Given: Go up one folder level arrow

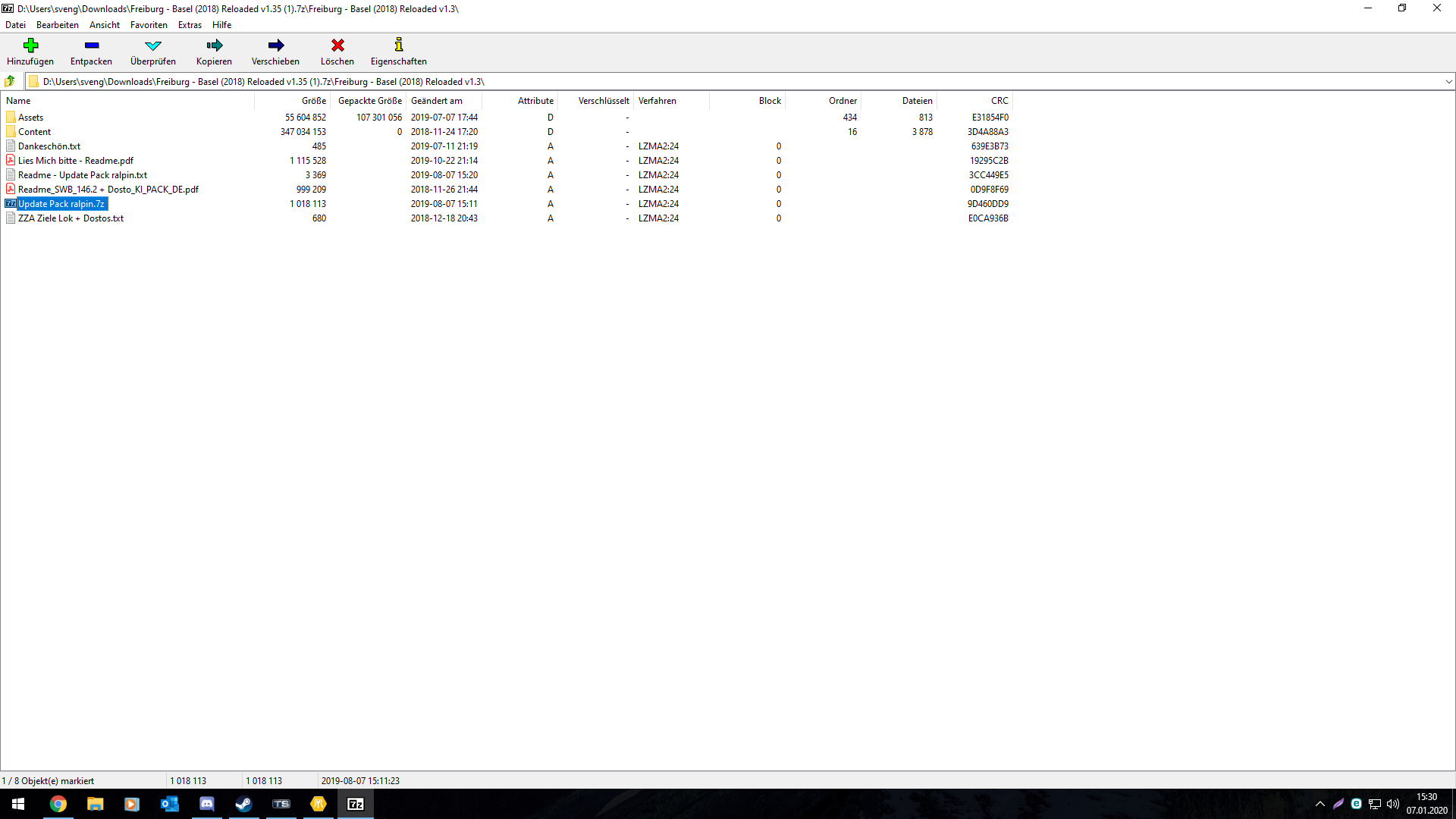Looking at the screenshot, I should (x=10, y=81).
